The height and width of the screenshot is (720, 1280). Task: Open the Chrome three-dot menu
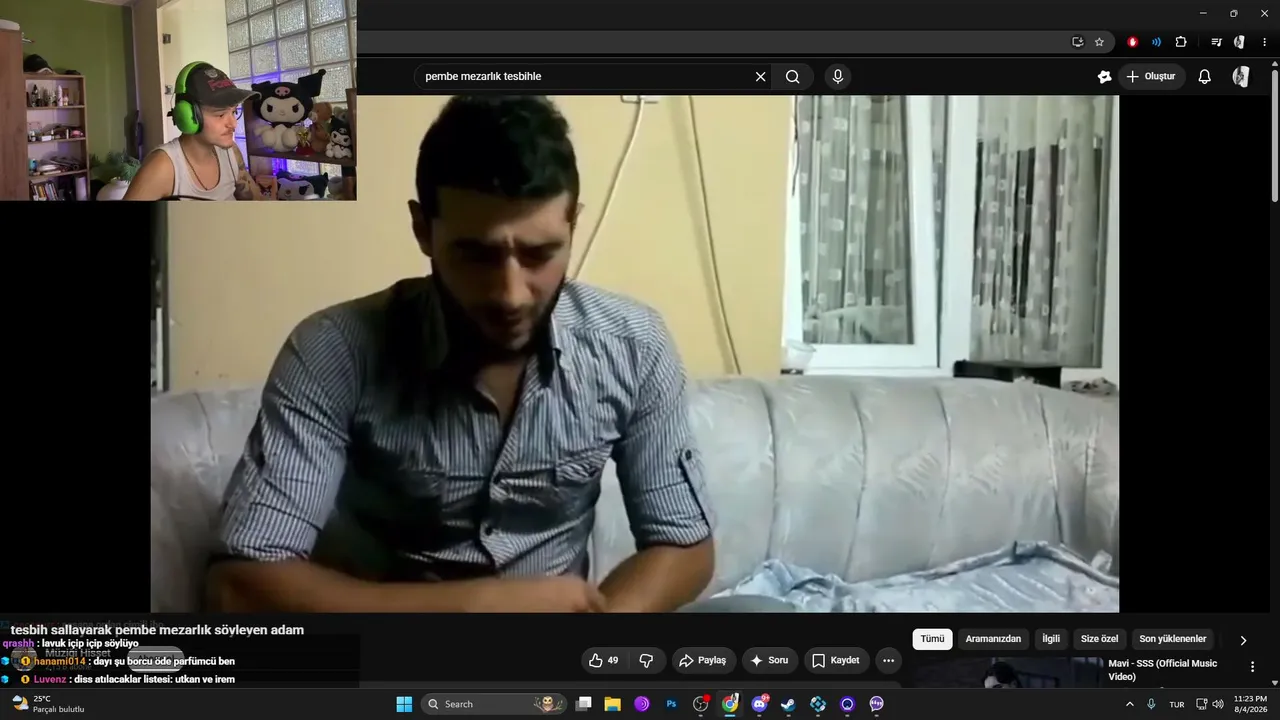coord(1265,42)
